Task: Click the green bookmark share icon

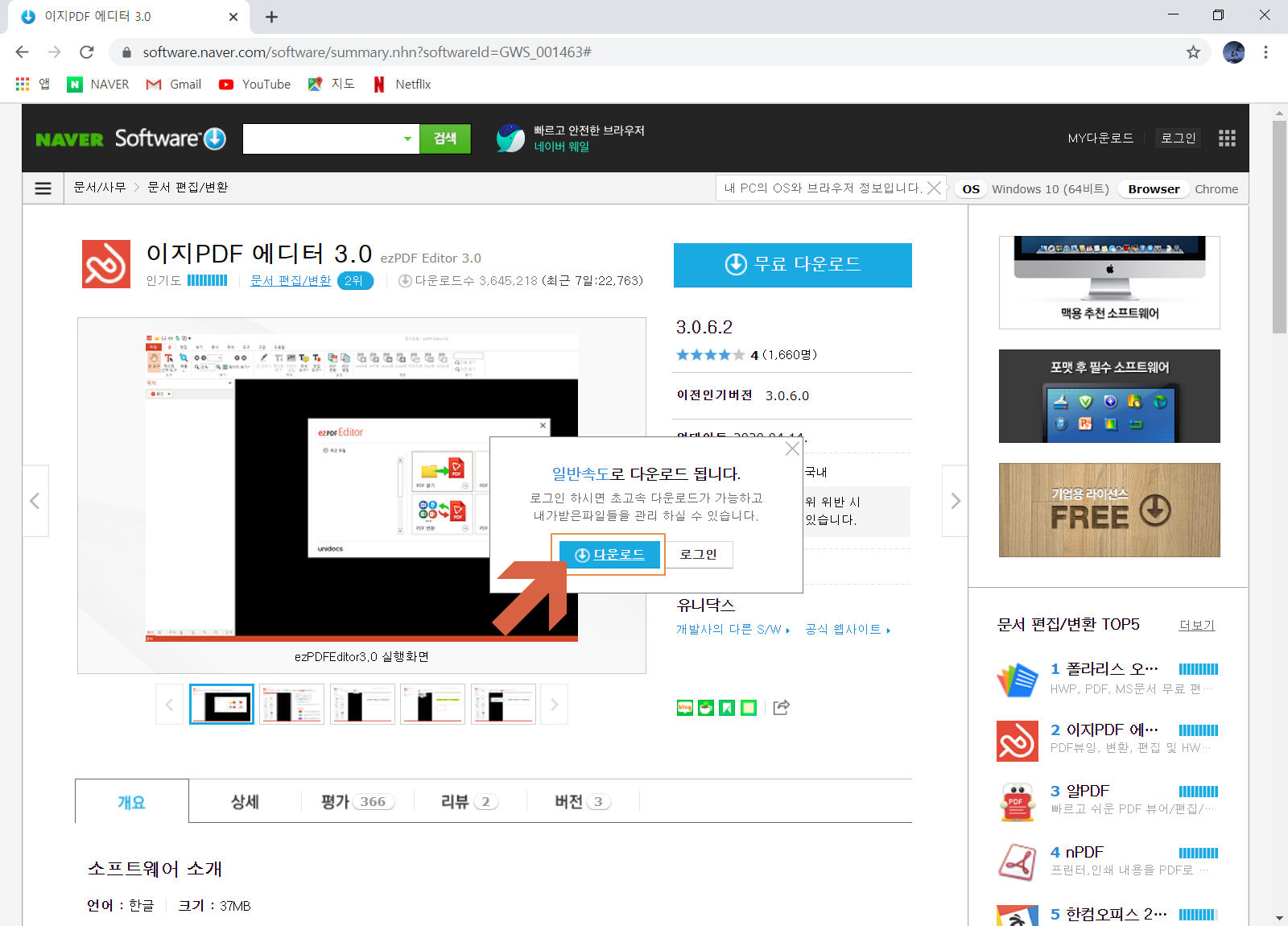Action: click(727, 708)
